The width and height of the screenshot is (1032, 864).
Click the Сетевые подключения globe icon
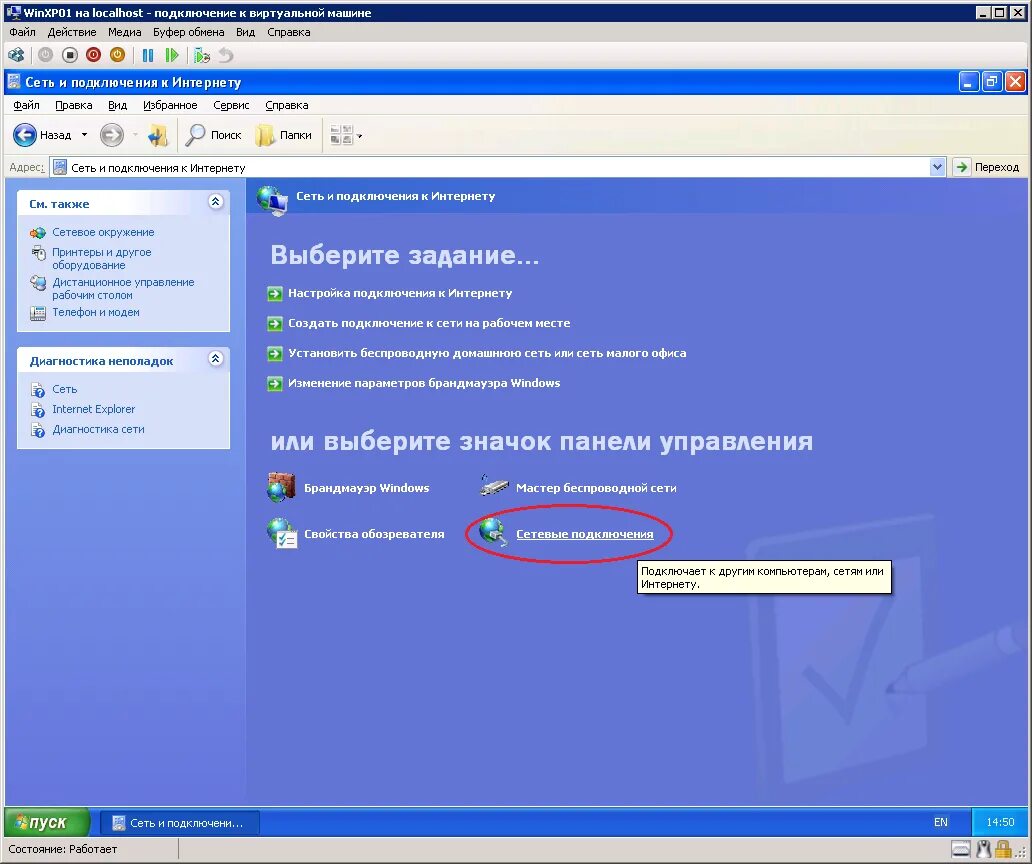pyautogui.click(x=494, y=532)
